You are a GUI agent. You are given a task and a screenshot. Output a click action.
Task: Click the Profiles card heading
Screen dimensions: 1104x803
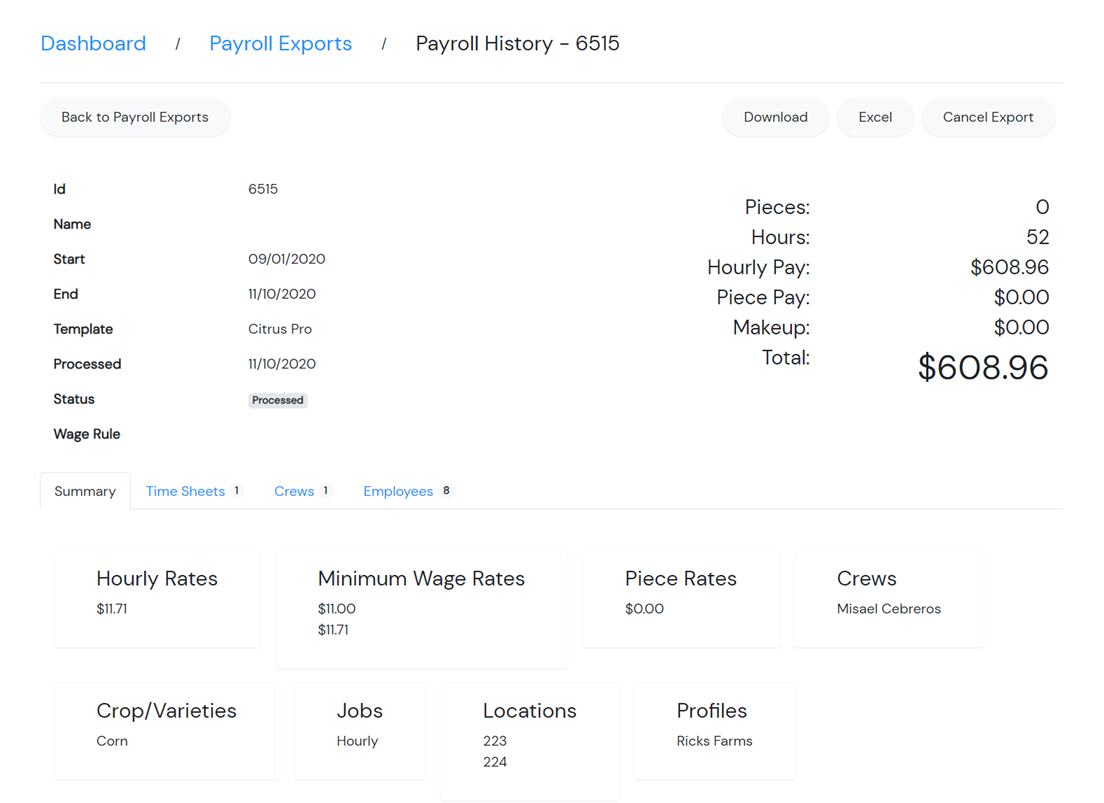(x=712, y=711)
